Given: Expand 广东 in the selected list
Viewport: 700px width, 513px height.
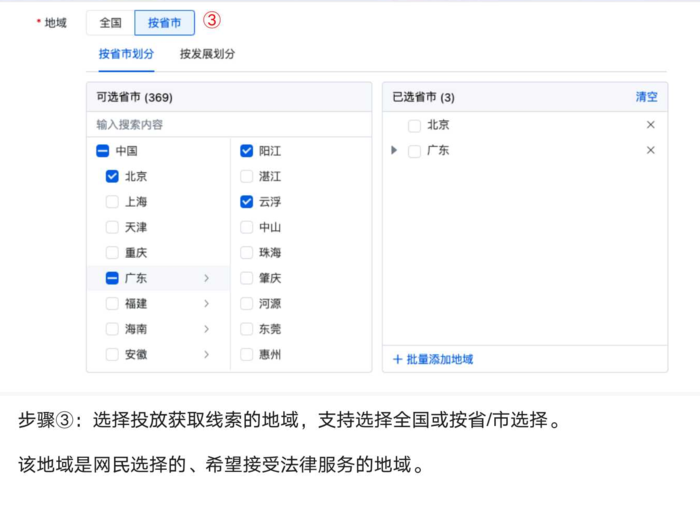Looking at the screenshot, I should (394, 150).
